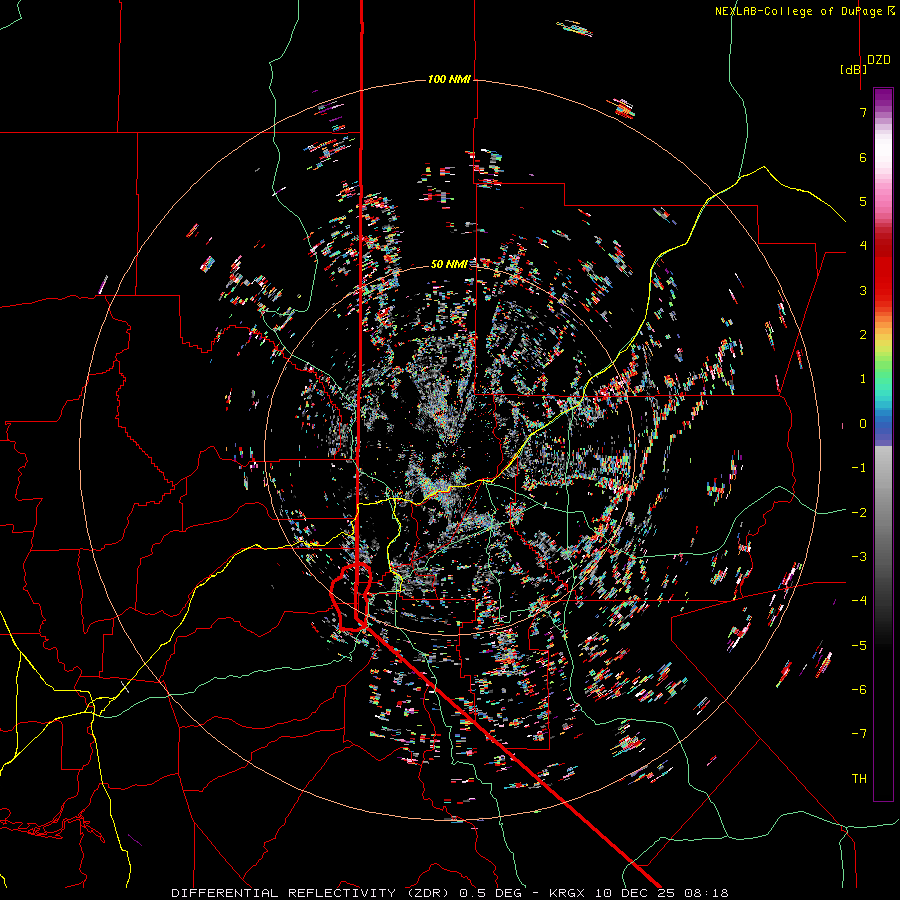Image resolution: width=900 pixels, height=900 pixels.
Task: Click the 4 dB label on the legend
Action: [863, 245]
